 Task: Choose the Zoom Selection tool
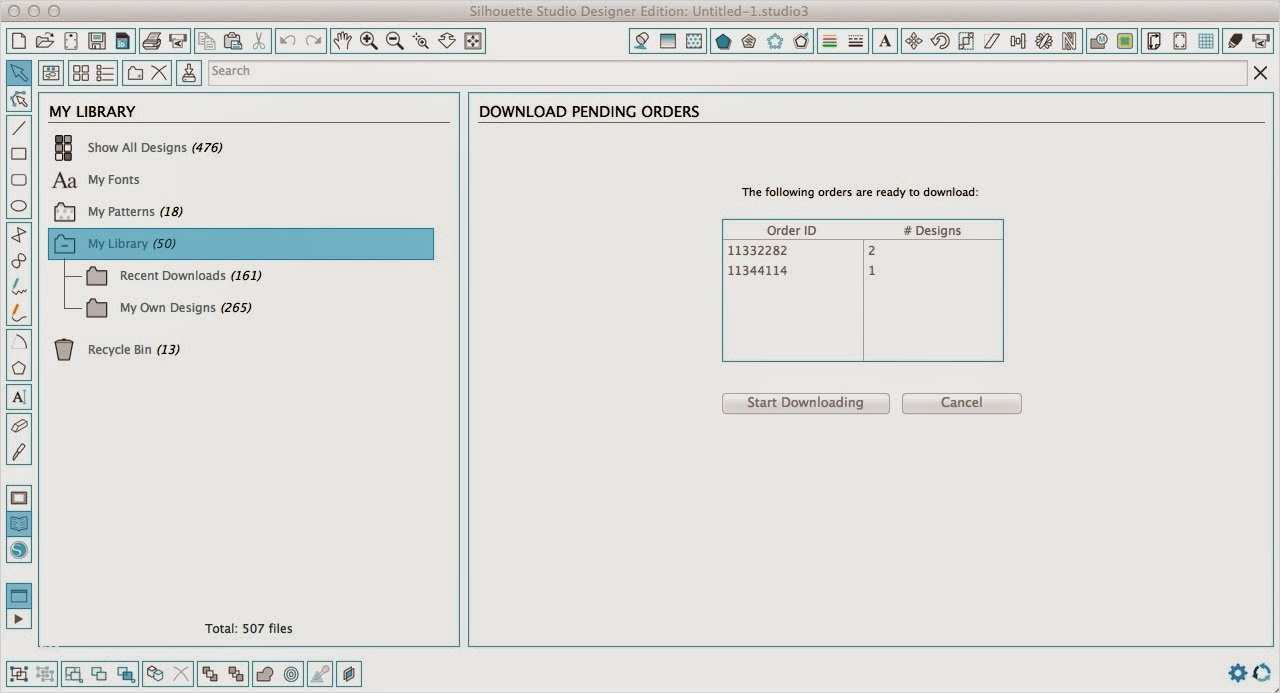click(x=421, y=41)
